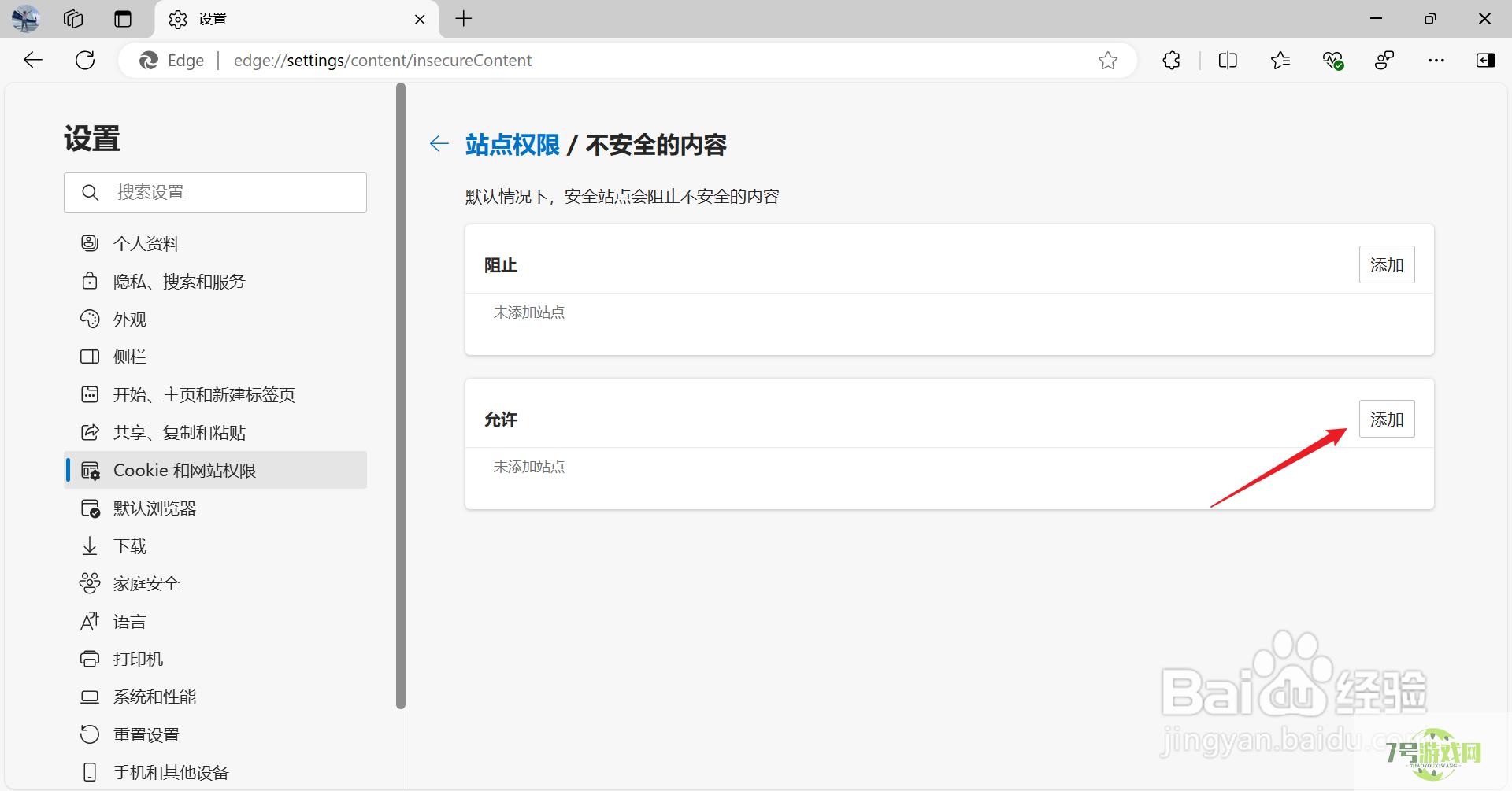
Task: Select Cookie 和网站权限 section
Action: 215,470
